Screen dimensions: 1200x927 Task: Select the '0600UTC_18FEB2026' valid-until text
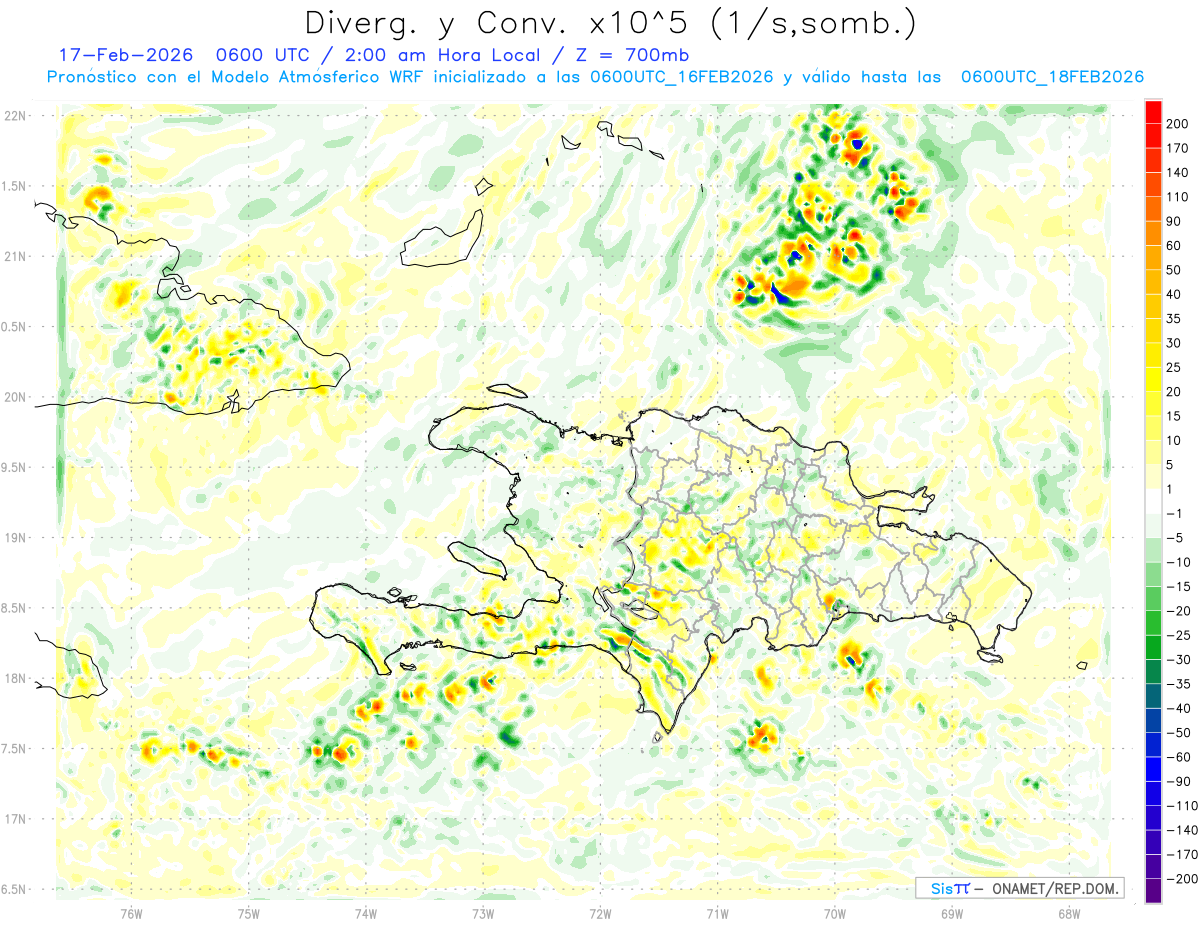1052,76
